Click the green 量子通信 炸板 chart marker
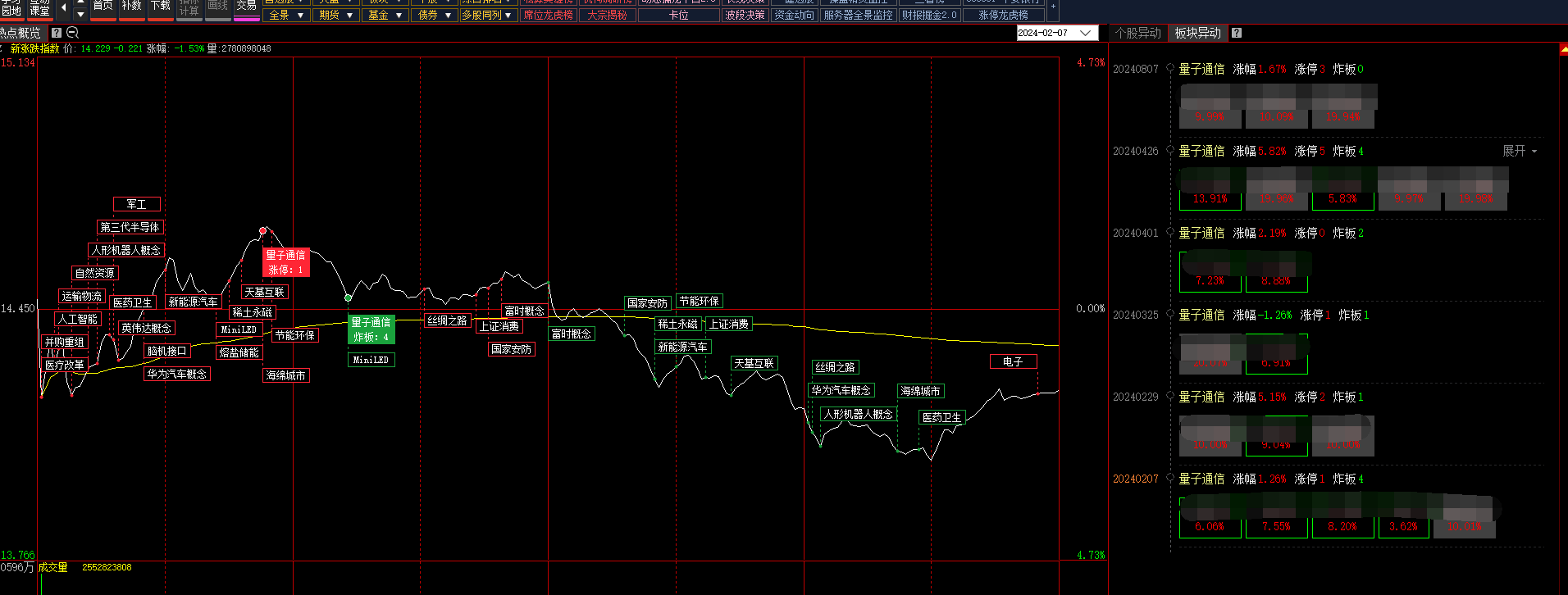Viewport: 1568px width, 595px height. [x=371, y=329]
